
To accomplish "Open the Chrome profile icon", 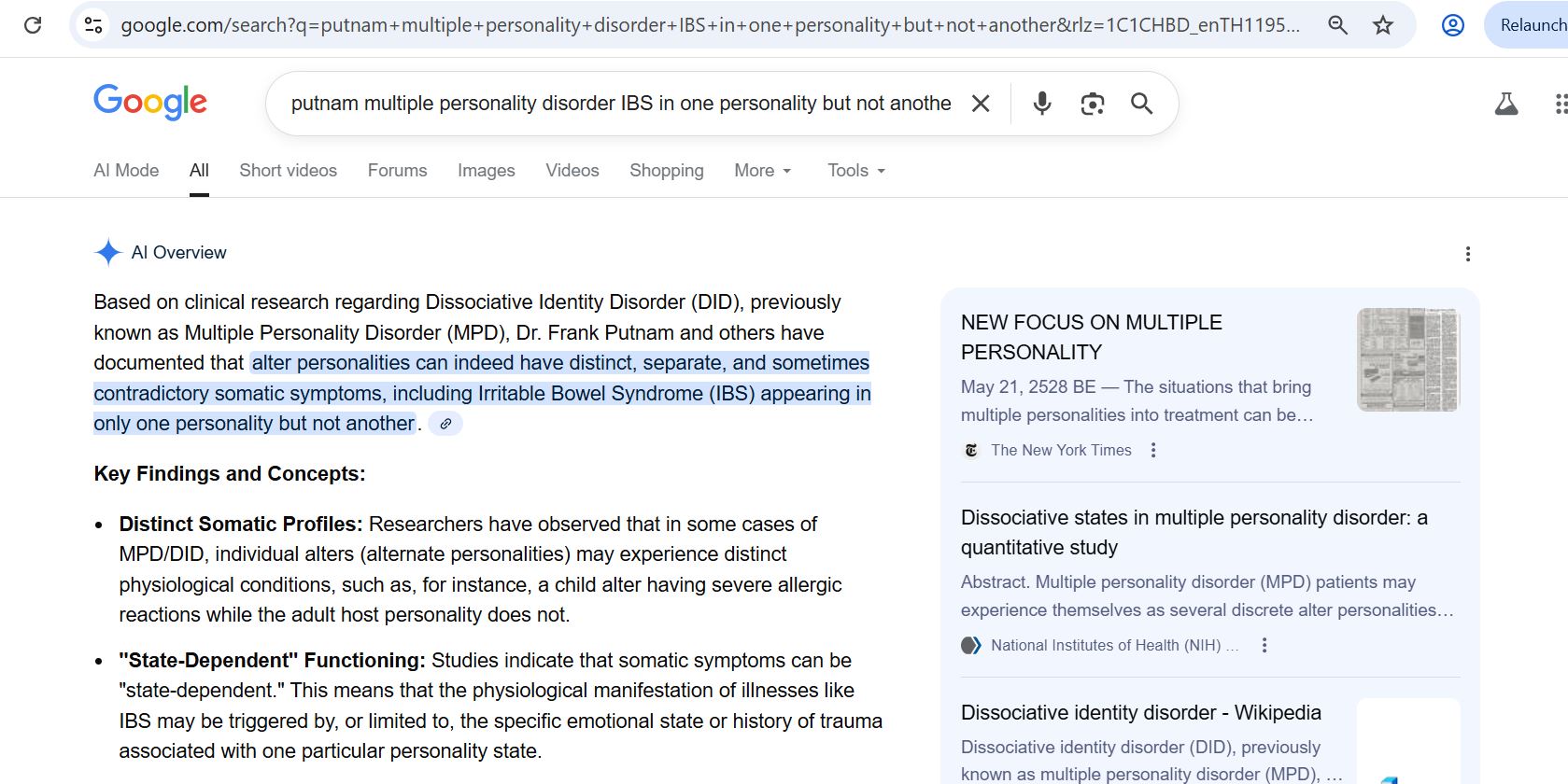I will pyautogui.click(x=1452, y=25).
